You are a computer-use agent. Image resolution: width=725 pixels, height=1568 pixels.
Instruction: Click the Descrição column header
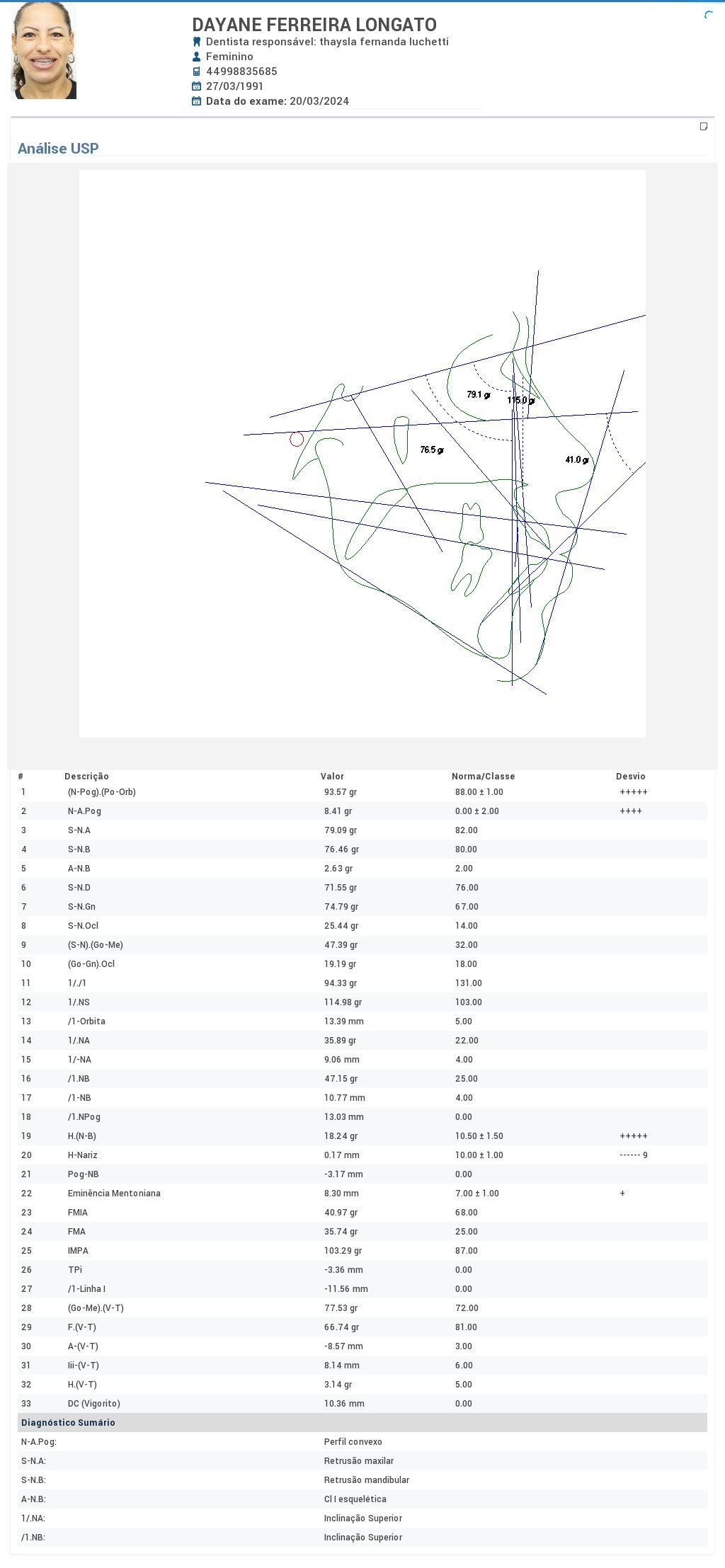pyautogui.click(x=86, y=777)
